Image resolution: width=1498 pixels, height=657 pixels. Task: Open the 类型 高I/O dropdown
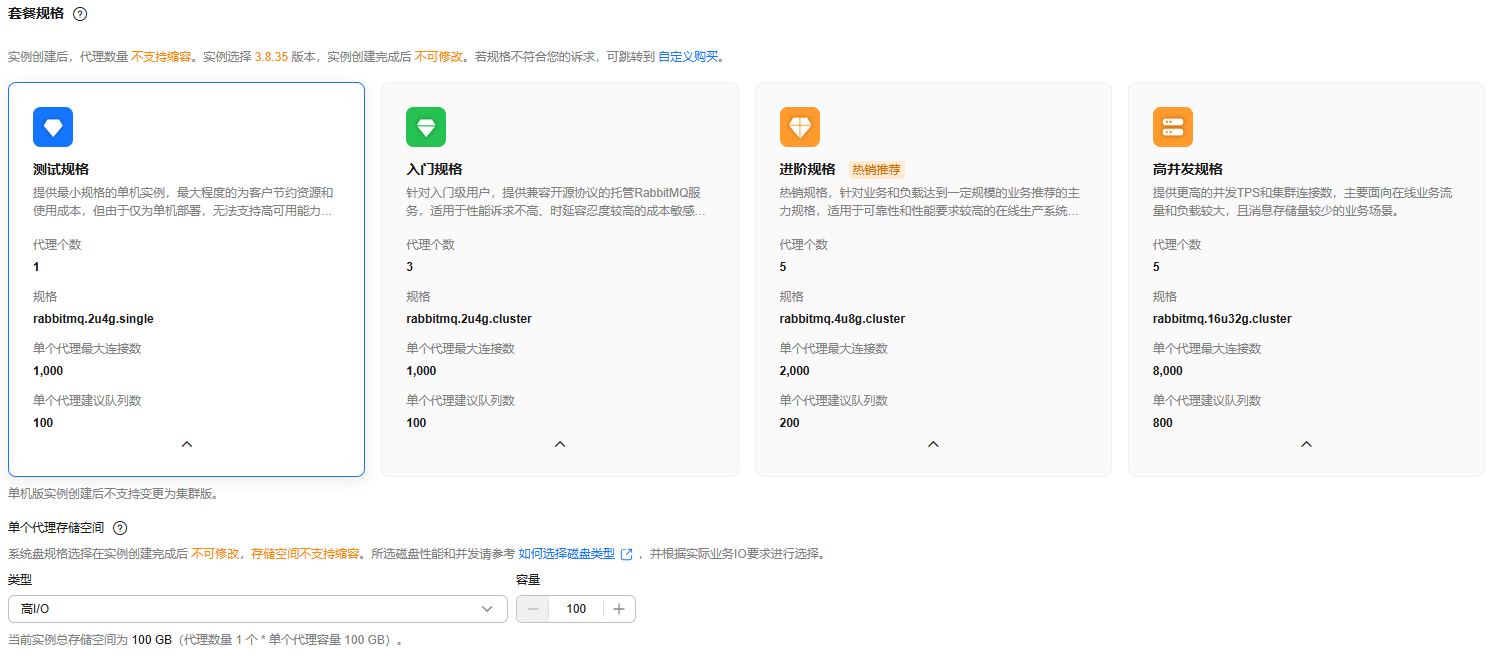tap(258, 609)
